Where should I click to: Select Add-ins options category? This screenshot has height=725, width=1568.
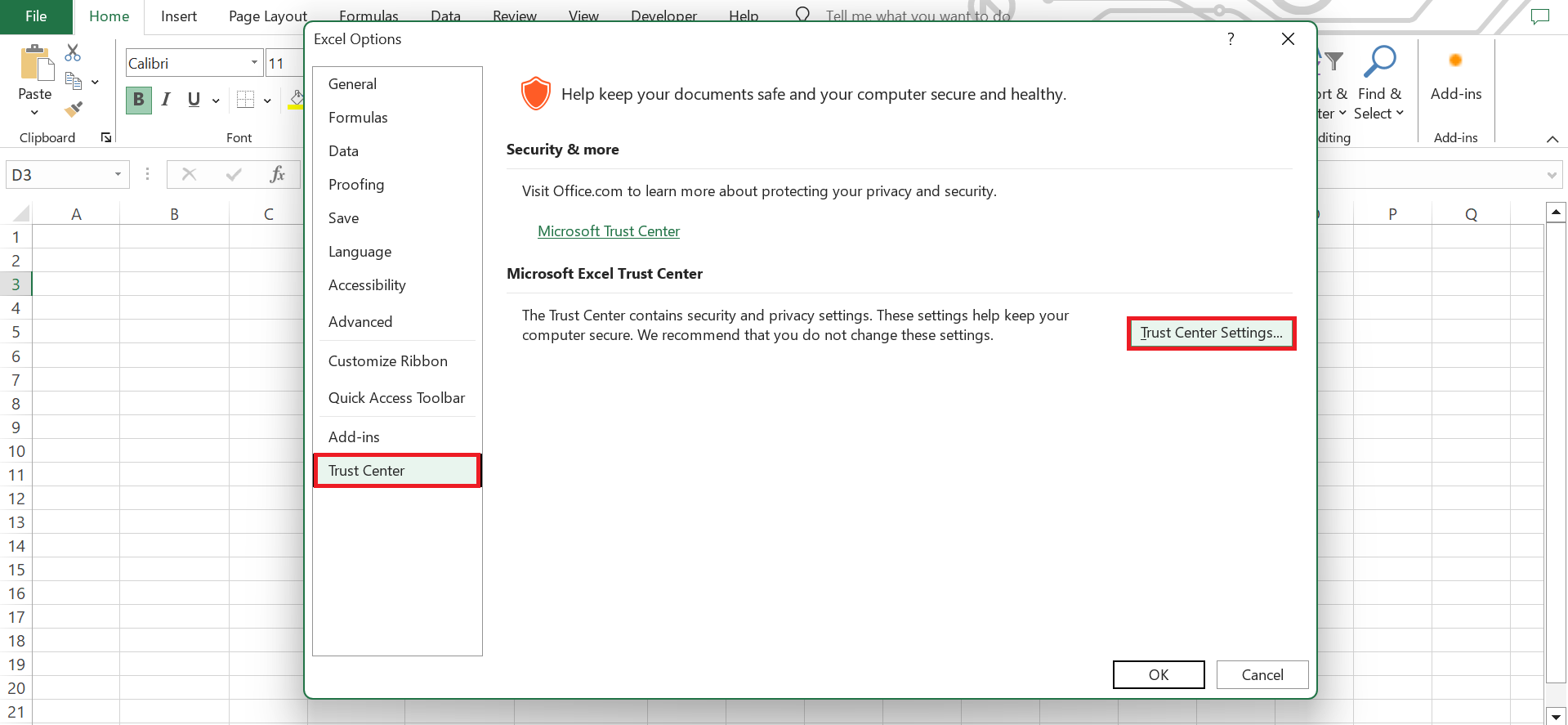(397, 437)
